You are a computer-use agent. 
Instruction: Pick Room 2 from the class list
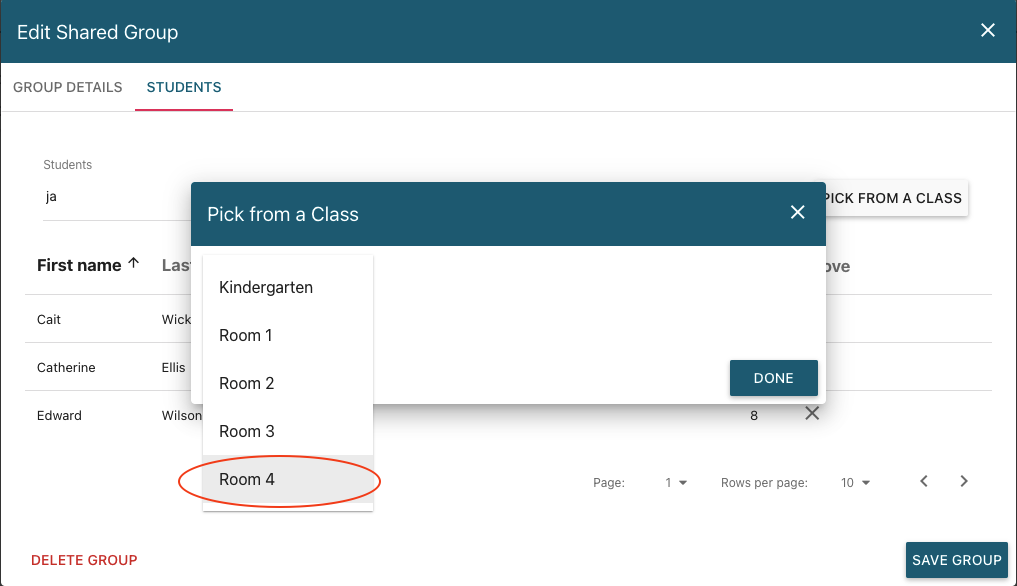(246, 384)
